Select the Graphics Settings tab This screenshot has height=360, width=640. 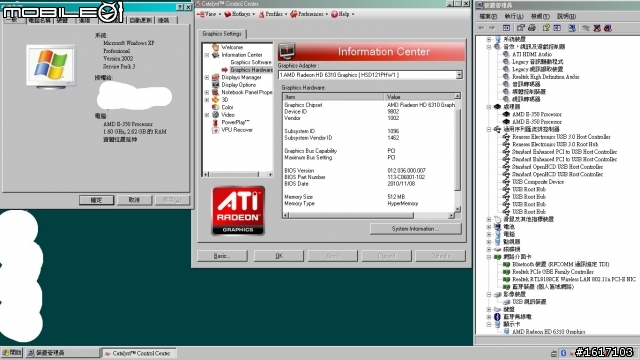pos(222,34)
